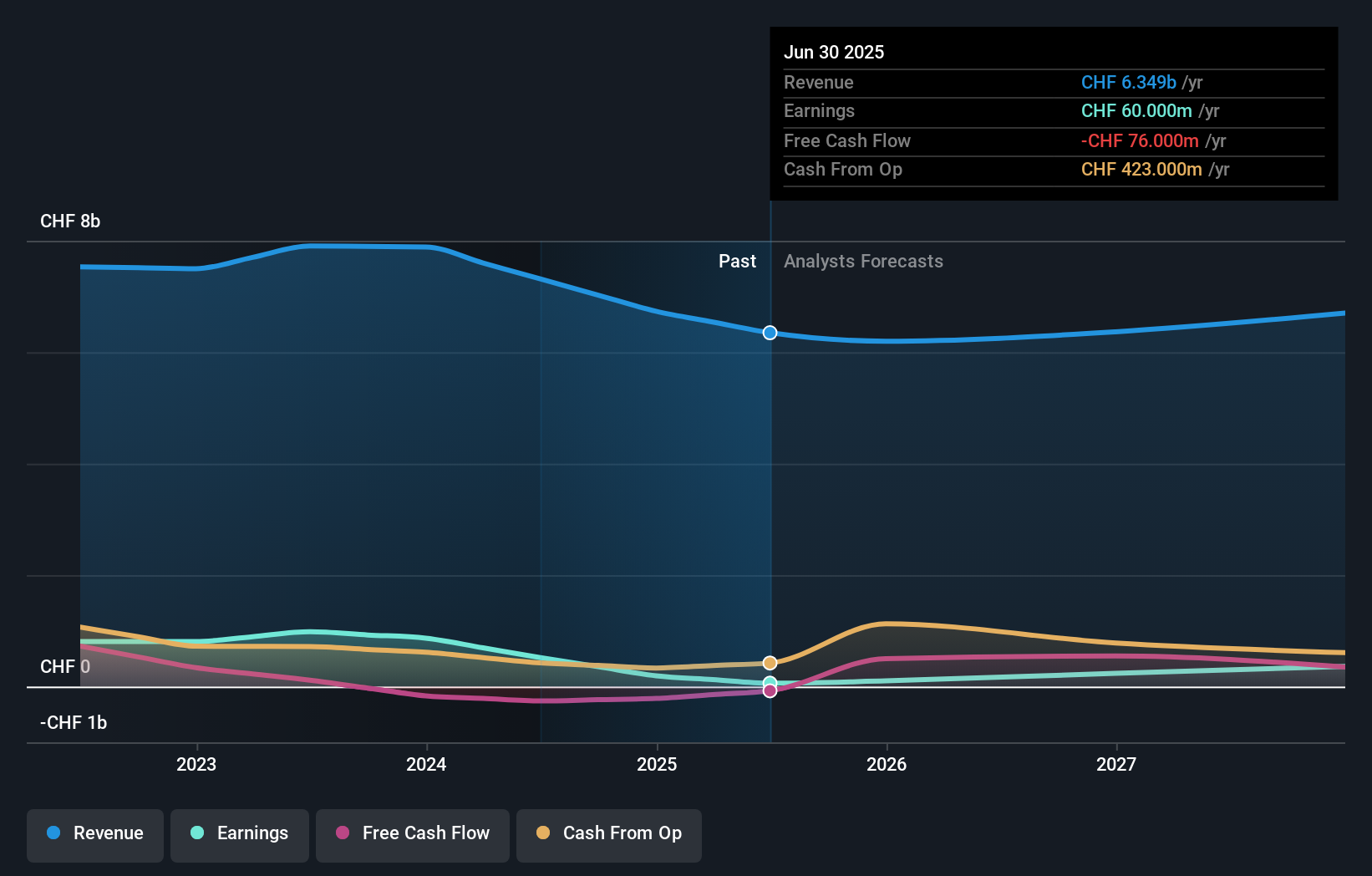
Task: Click the blue Revenue legend dot
Action: click(x=53, y=833)
